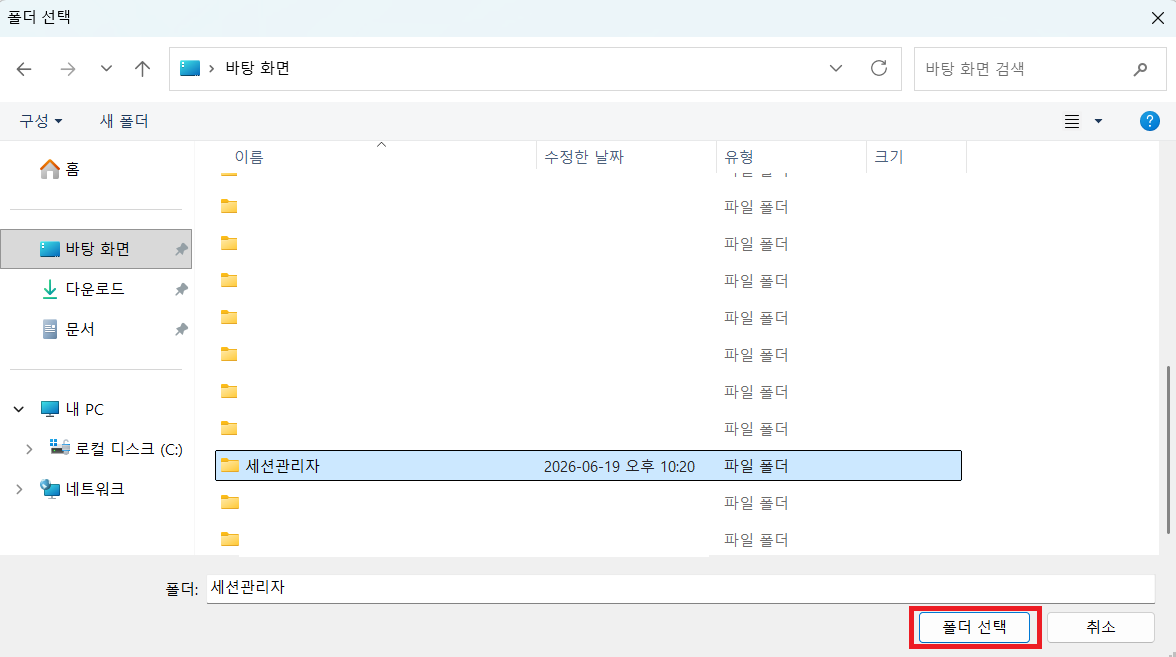The width and height of the screenshot is (1176, 657).
Task: Close the 폴더 선택 dialog window
Action: (1157, 18)
